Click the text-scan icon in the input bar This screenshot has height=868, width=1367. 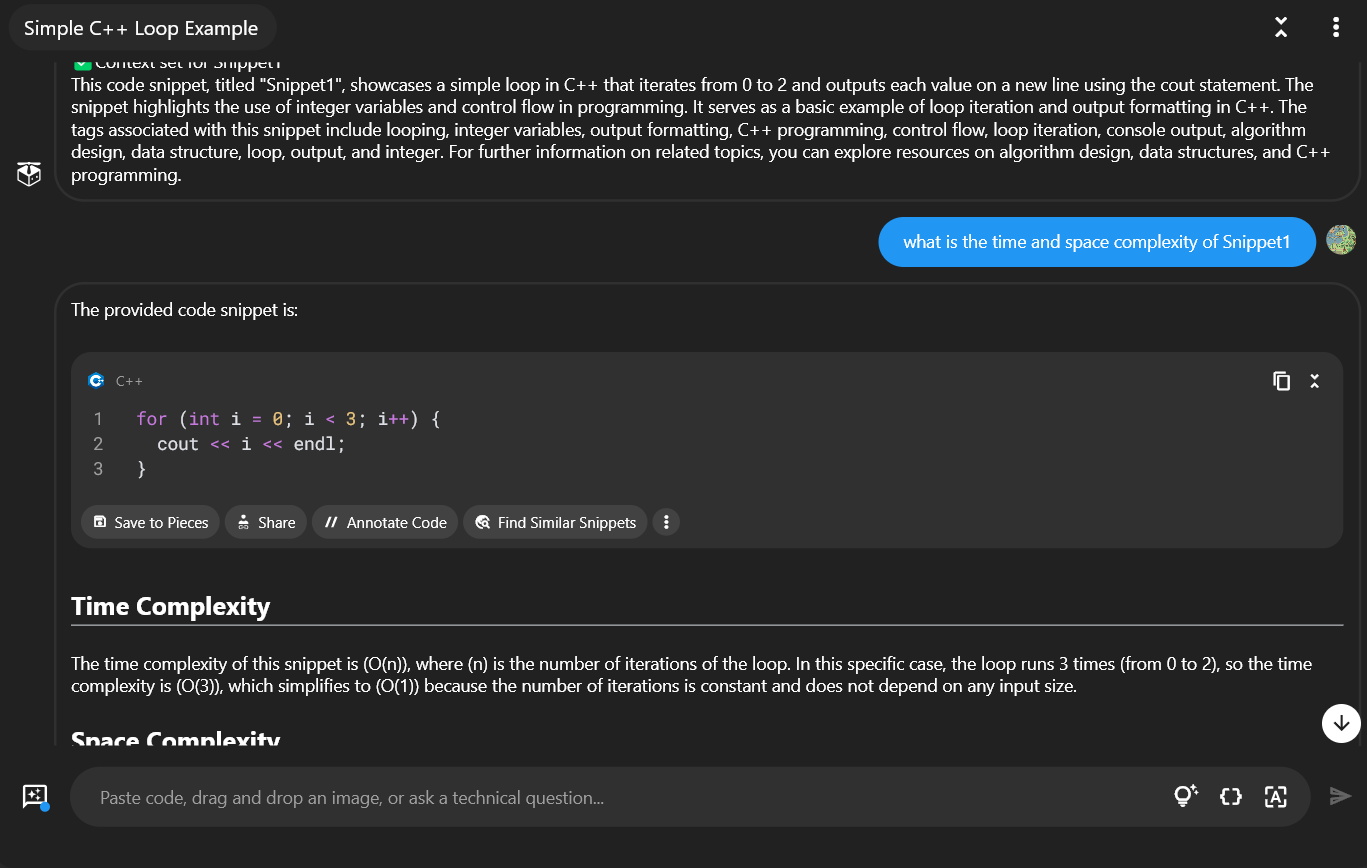(1275, 797)
